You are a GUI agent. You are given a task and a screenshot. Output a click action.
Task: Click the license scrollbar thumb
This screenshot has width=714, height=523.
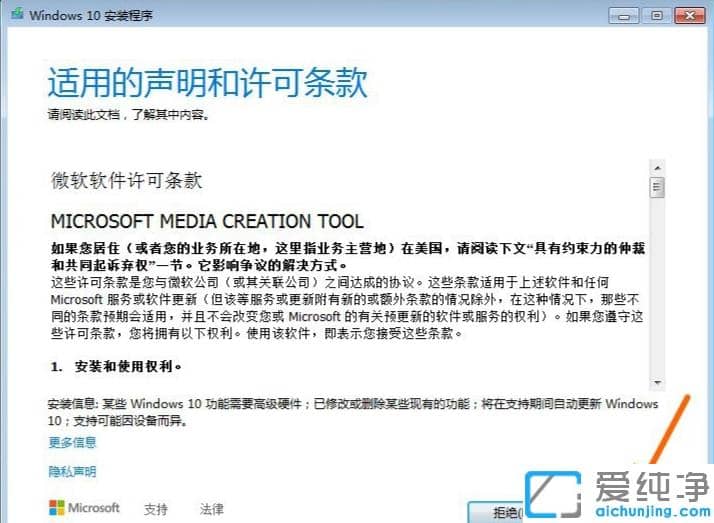click(x=657, y=187)
